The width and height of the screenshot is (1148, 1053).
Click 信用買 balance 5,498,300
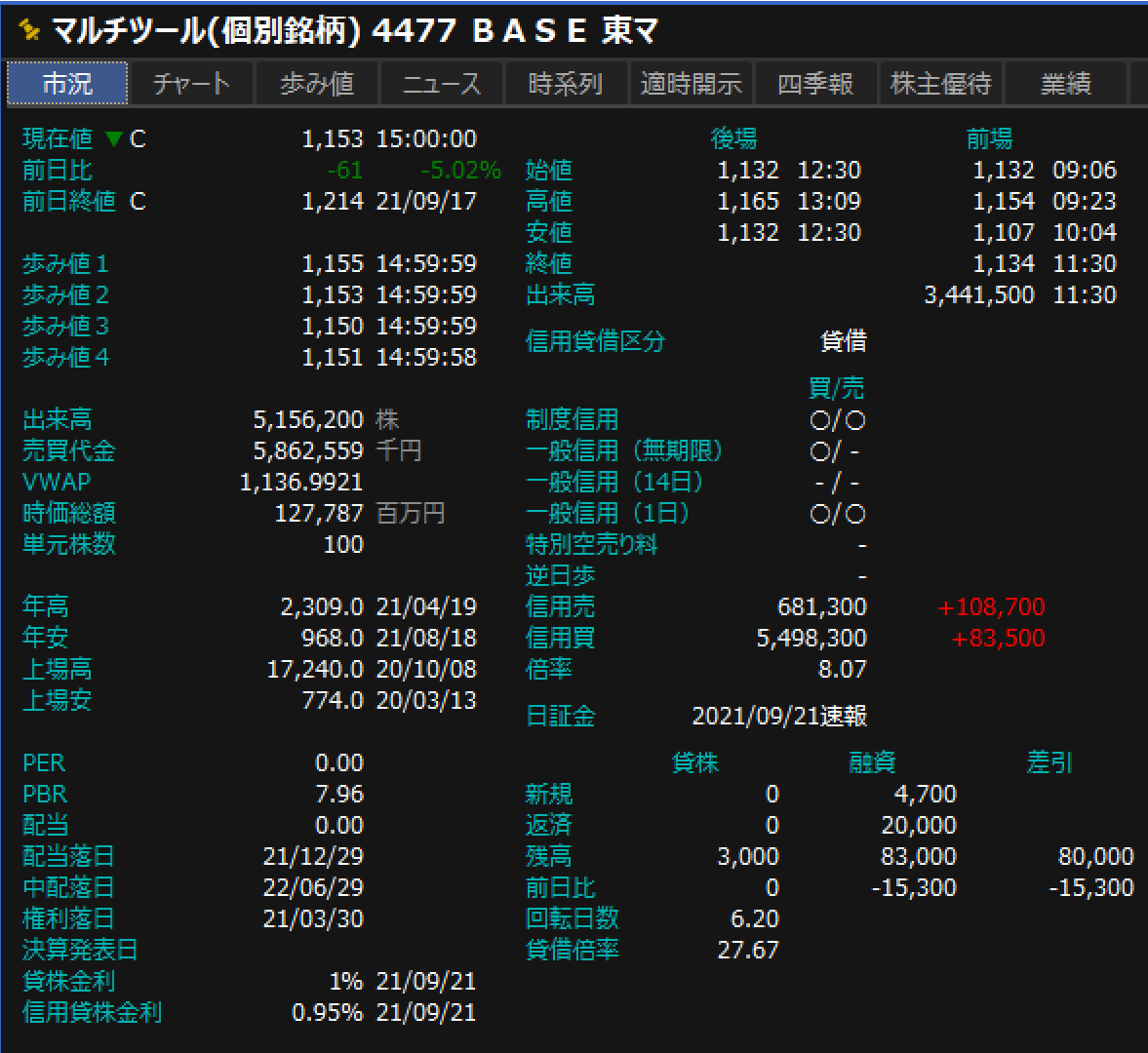(812, 638)
